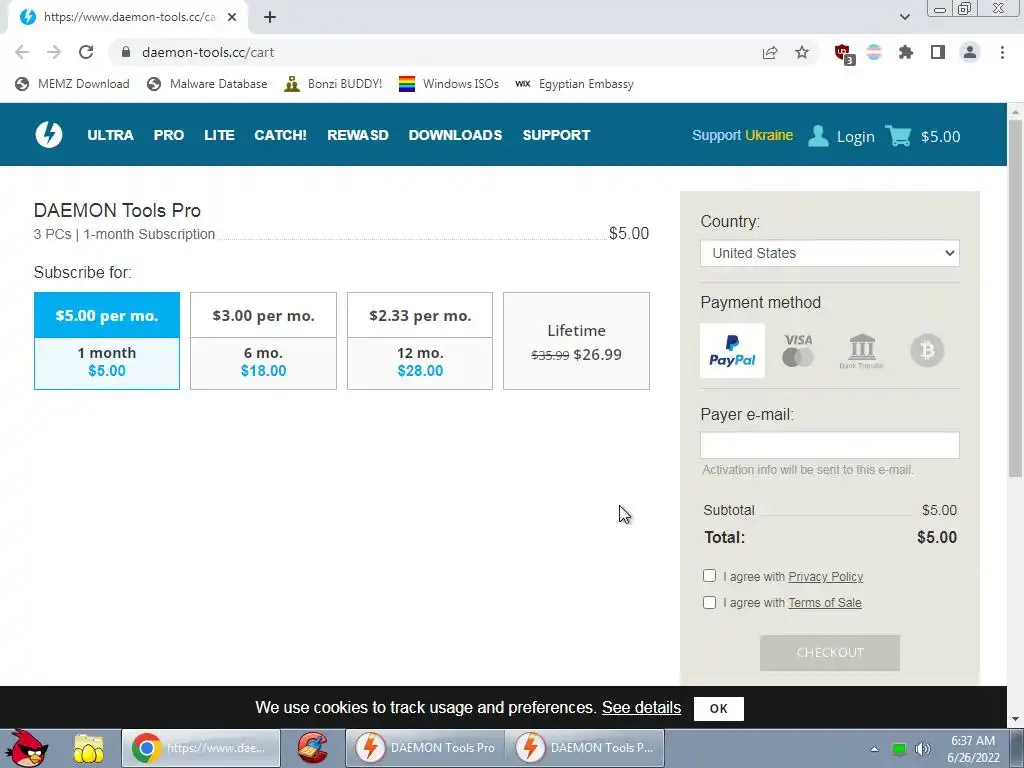Image resolution: width=1024 pixels, height=768 pixels.
Task: View site padlock information
Action: tap(127, 52)
